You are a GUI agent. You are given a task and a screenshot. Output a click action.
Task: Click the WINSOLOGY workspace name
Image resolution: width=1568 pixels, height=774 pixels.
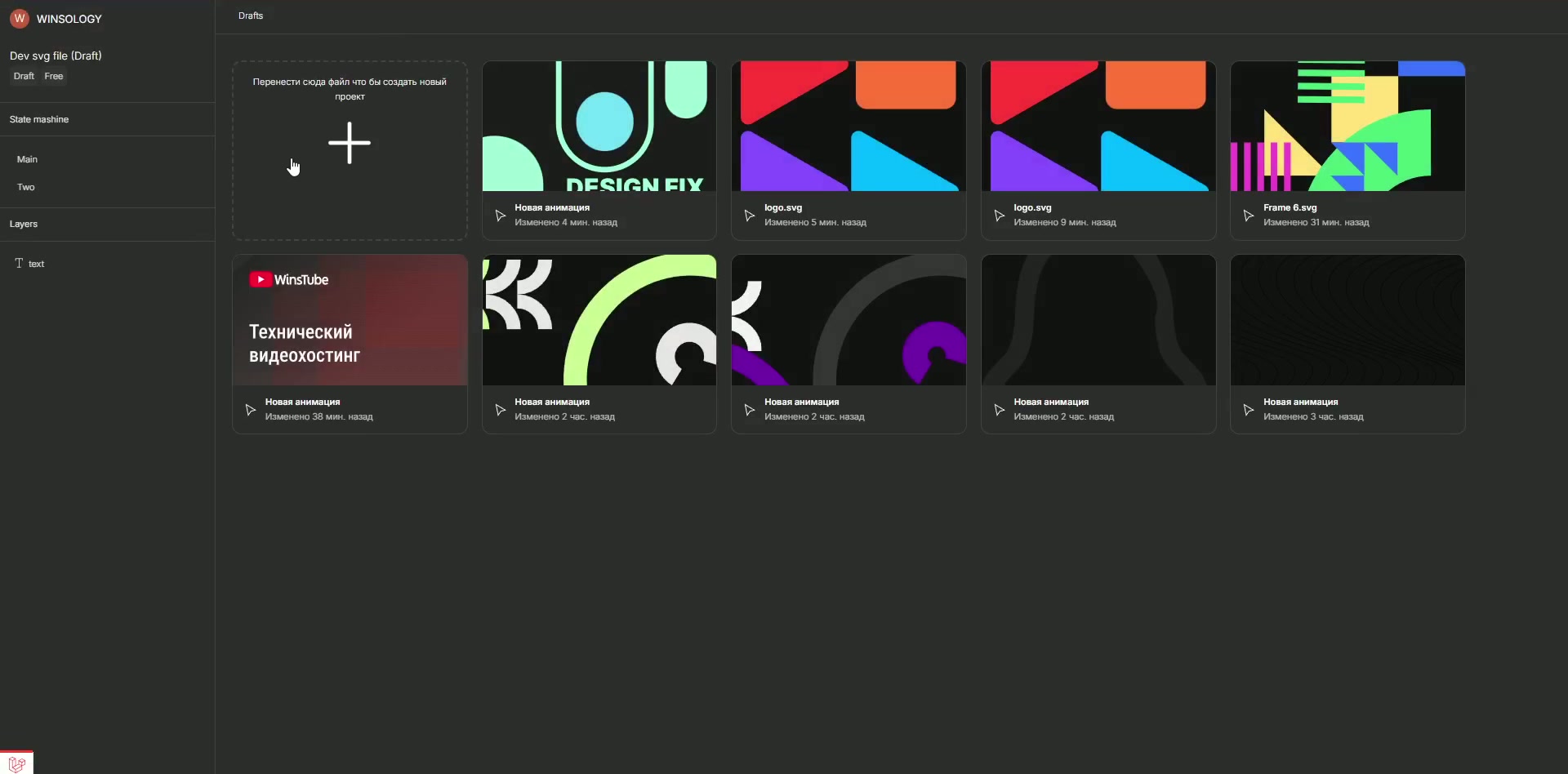click(69, 19)
